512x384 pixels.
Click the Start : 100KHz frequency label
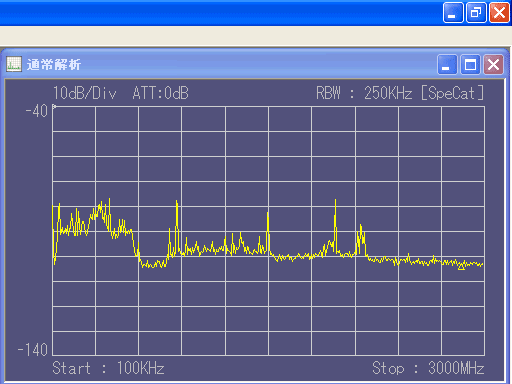[108, 368]
